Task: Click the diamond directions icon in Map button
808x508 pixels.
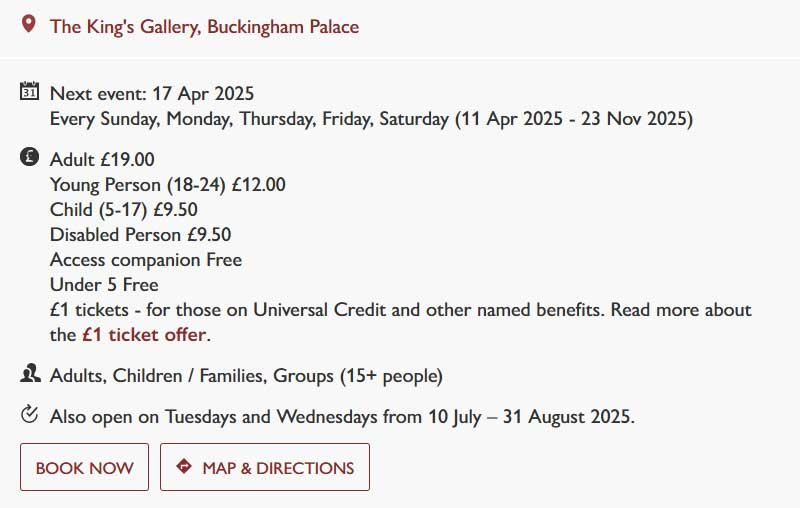Action: click(183, 467)
